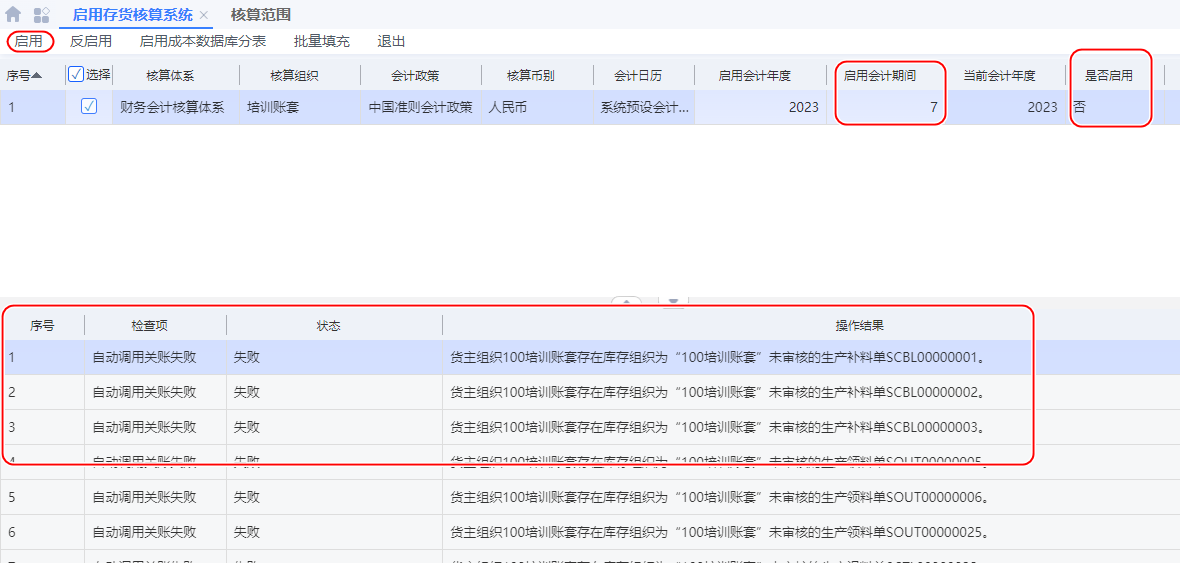Select result row for SCBL00000001
Viewport: 1180px width, 563px height.
[x=716, y=357]
